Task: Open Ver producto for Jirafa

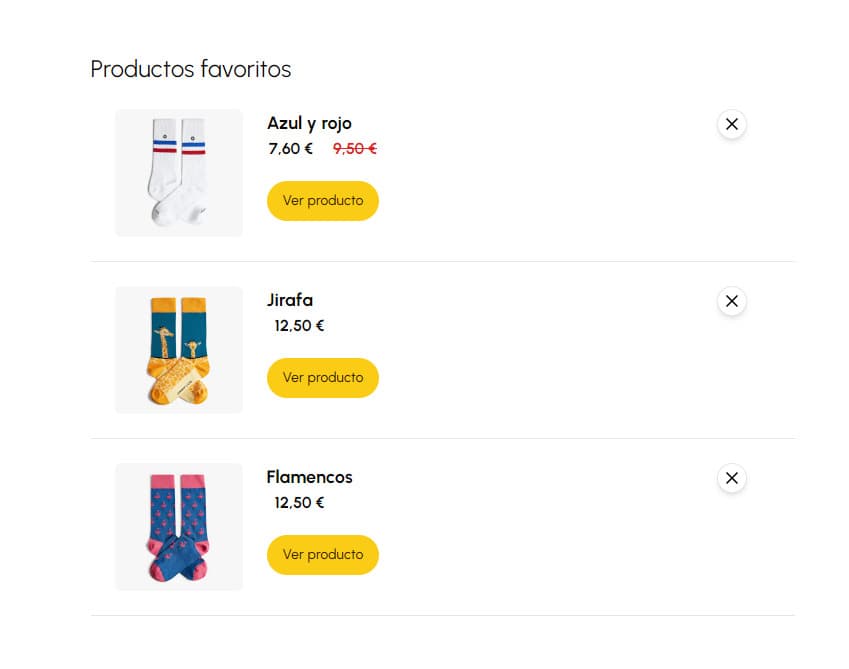Action: [322, 378]
